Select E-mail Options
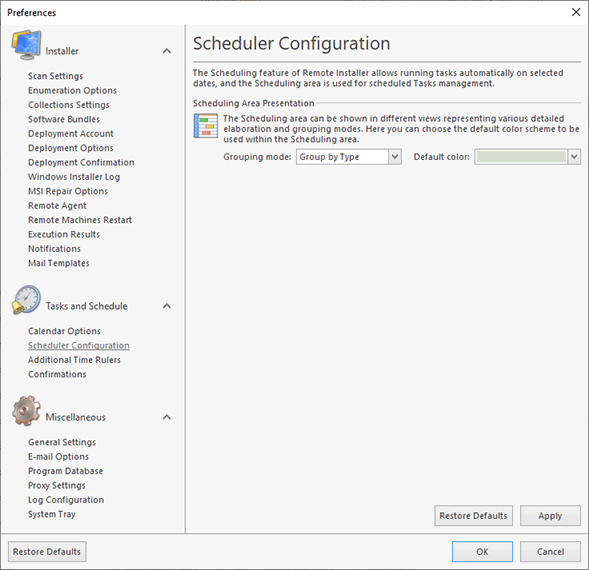The width and height of the screenshot is (589, 570). [x=58, y=457]
